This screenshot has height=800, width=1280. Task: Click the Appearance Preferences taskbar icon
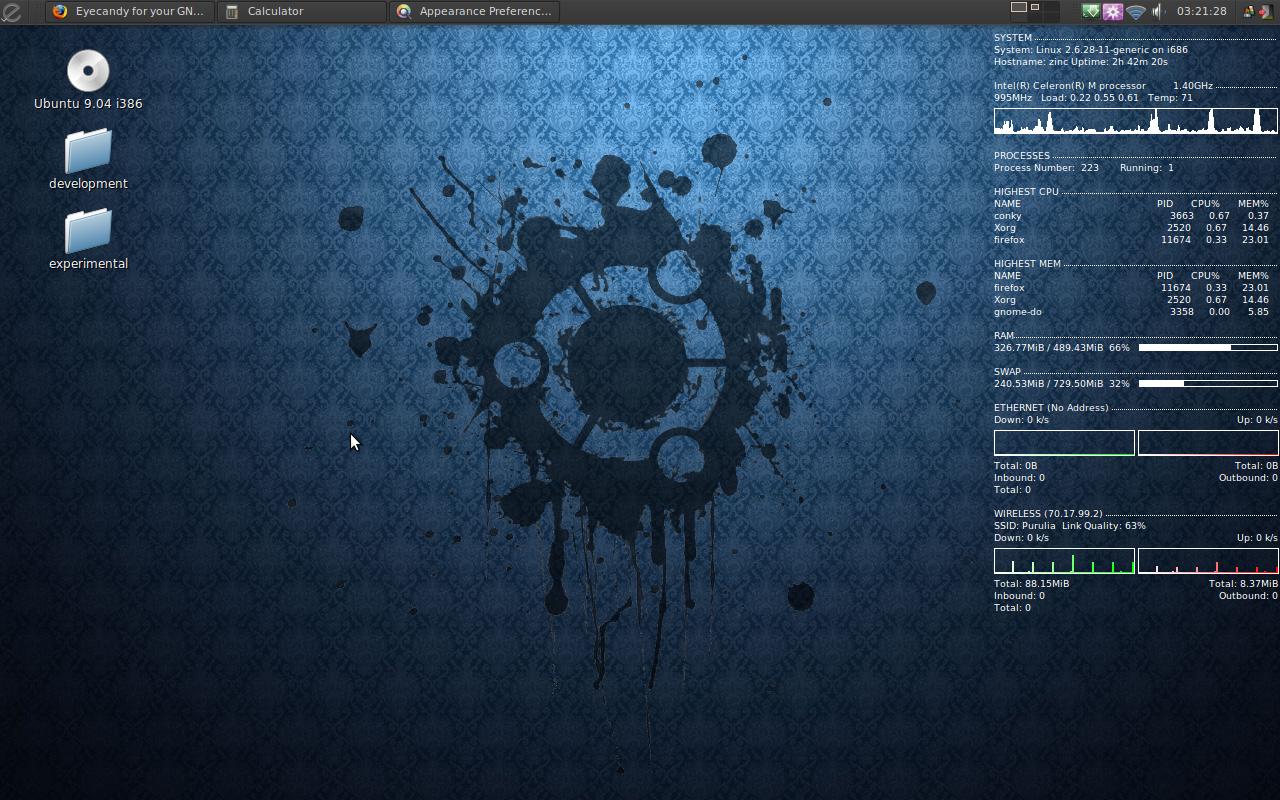(404, 12)
